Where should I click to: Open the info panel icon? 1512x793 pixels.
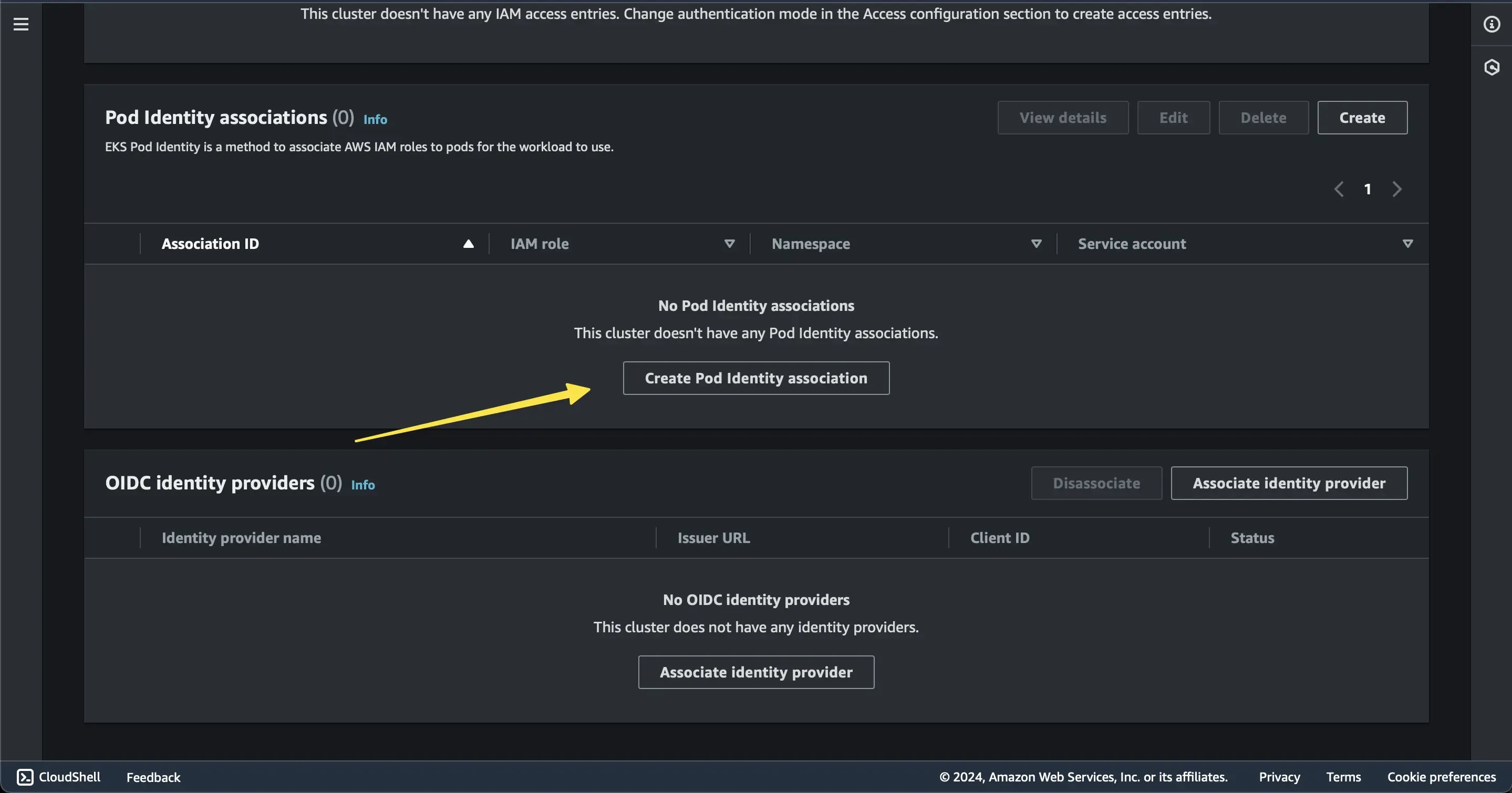coord(1492,24)
